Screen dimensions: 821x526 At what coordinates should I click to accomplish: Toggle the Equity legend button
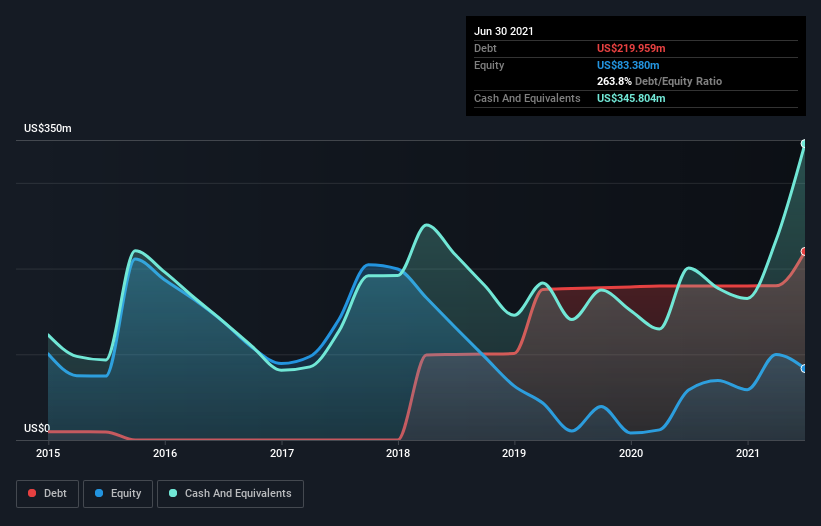click(x=118, y=494)
